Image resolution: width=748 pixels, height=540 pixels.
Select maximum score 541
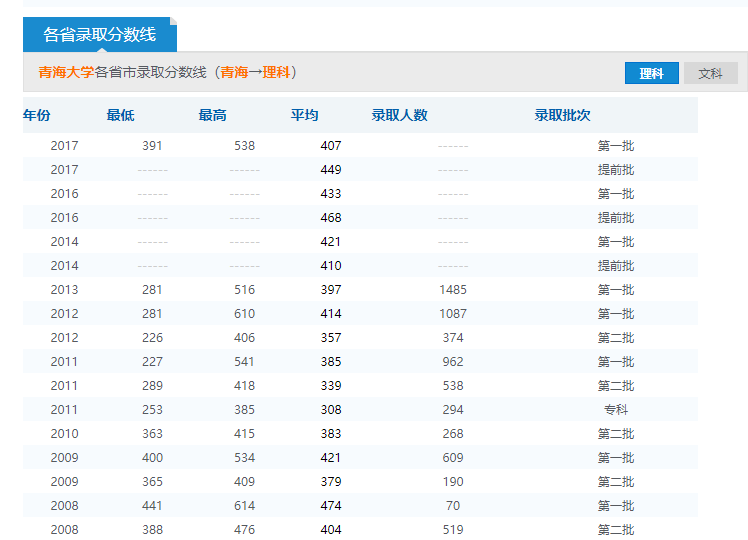click(x=244, y=362)
